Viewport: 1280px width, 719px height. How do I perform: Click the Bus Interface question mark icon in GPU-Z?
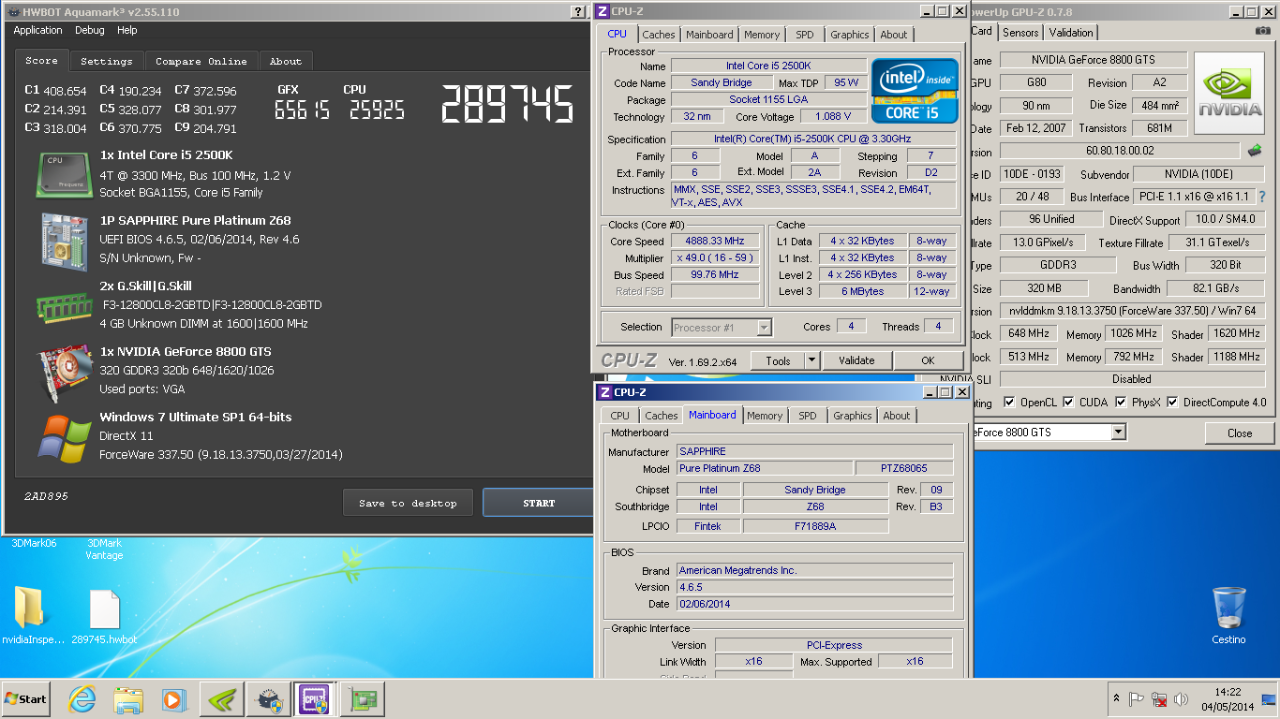coord(1262,197)
